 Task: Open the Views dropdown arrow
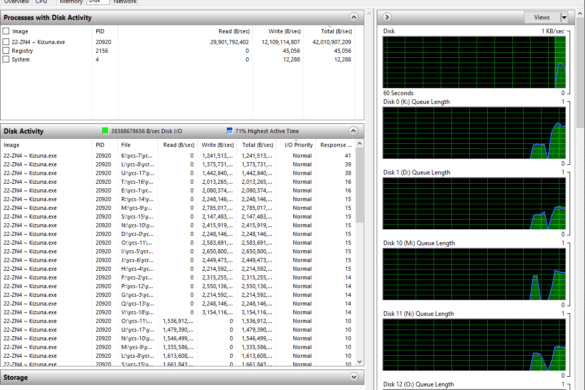click(x=564, y=17)
